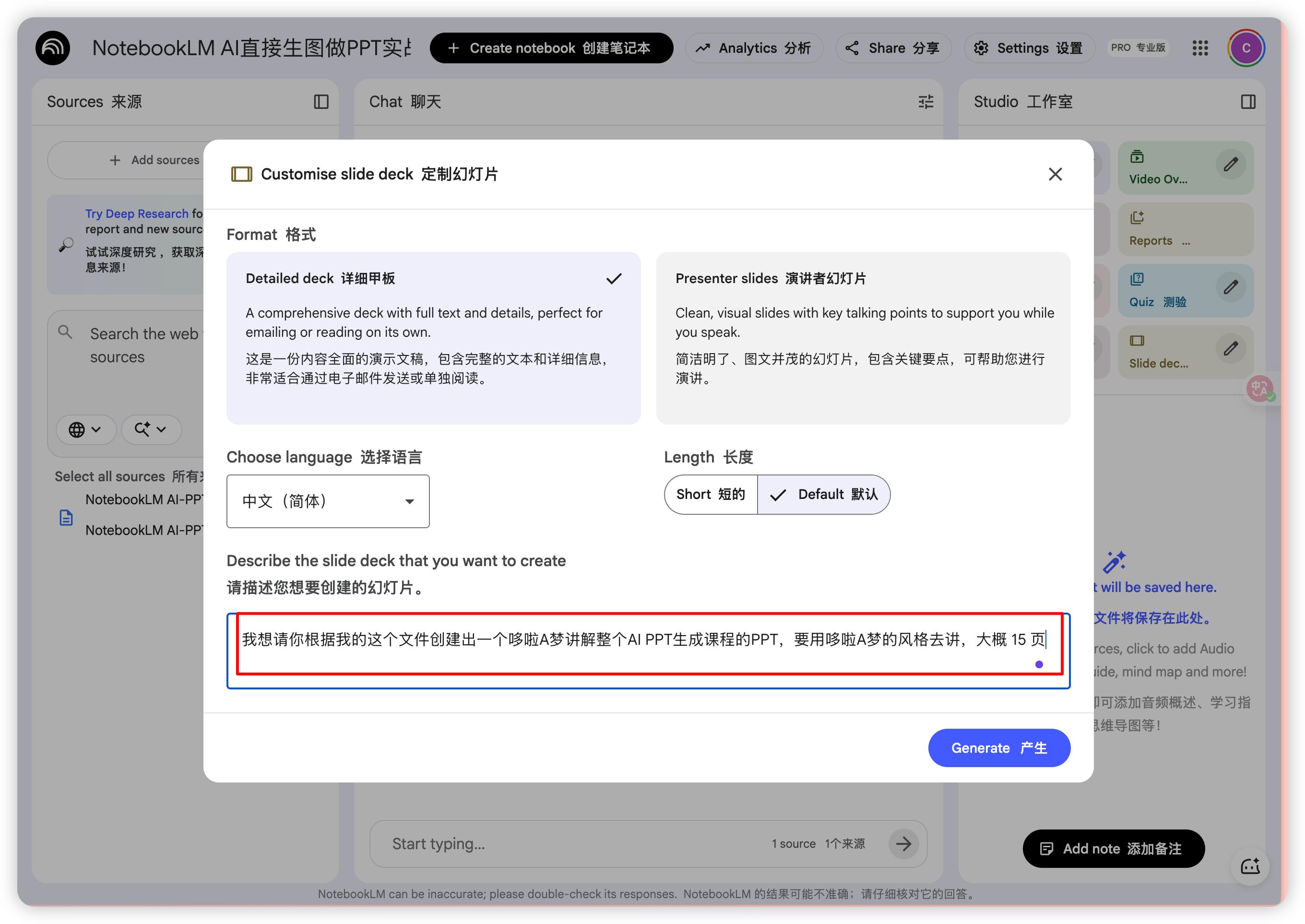Choose Short slide deck length
Screen dimensions: 1305x924
coord(711,494)
